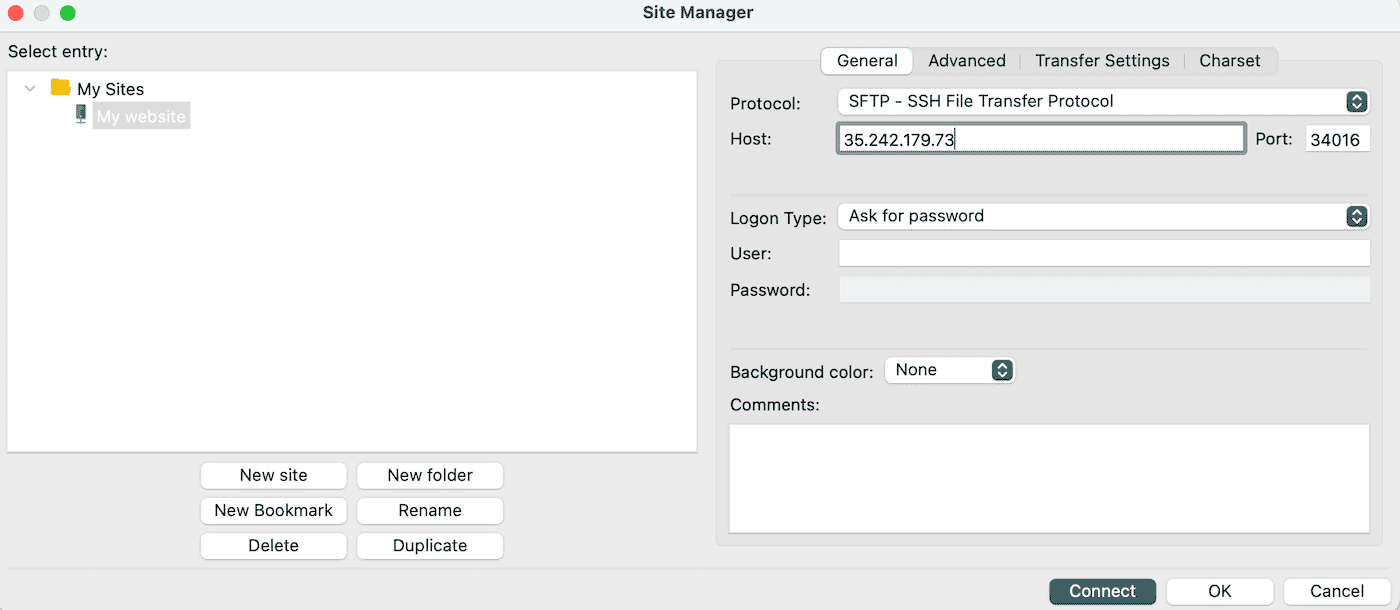Screen dimensions: 1400x610
Task: Click the server icon beside My website
Action: [x=81, y=116]
